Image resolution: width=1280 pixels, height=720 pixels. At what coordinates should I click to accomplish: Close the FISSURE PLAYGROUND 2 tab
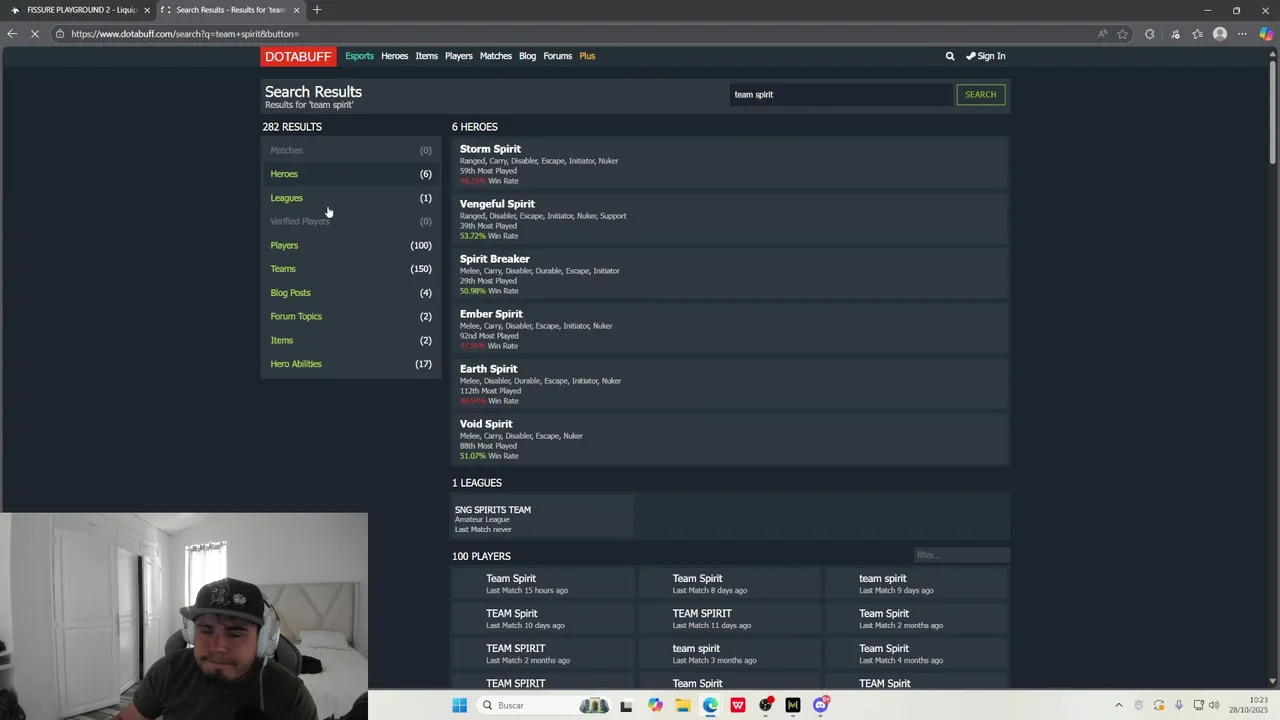[x=147, y=10]
